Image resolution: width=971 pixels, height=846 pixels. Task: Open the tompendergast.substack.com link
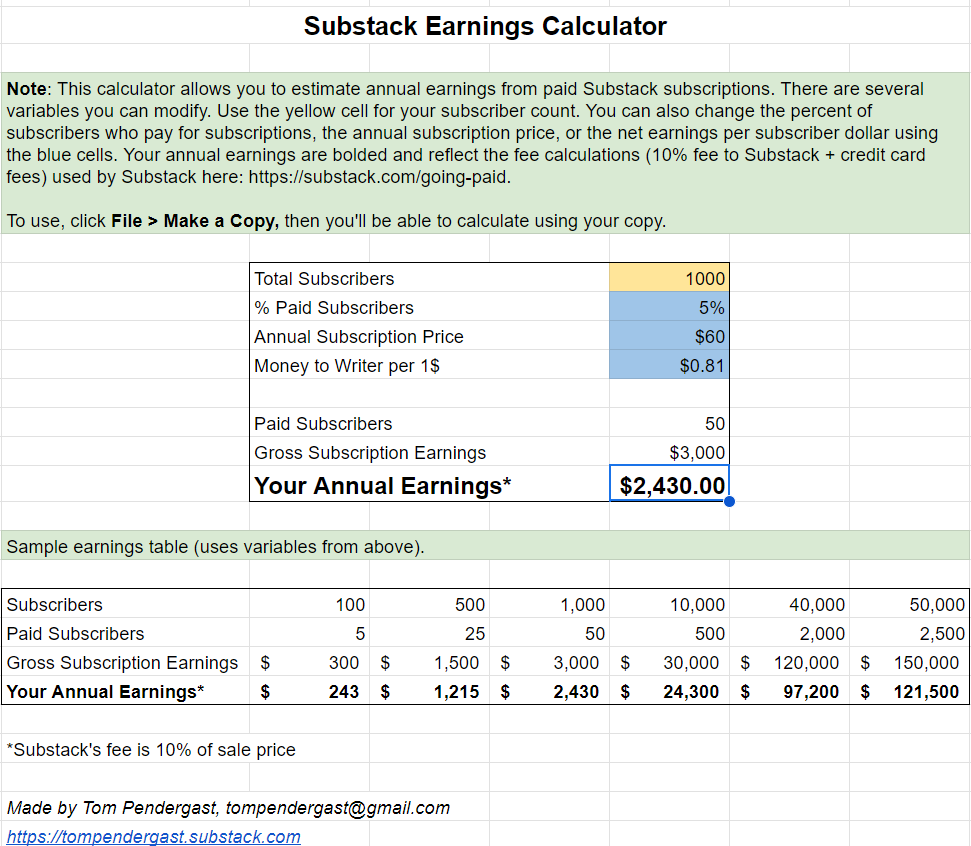tap(154, 836)
